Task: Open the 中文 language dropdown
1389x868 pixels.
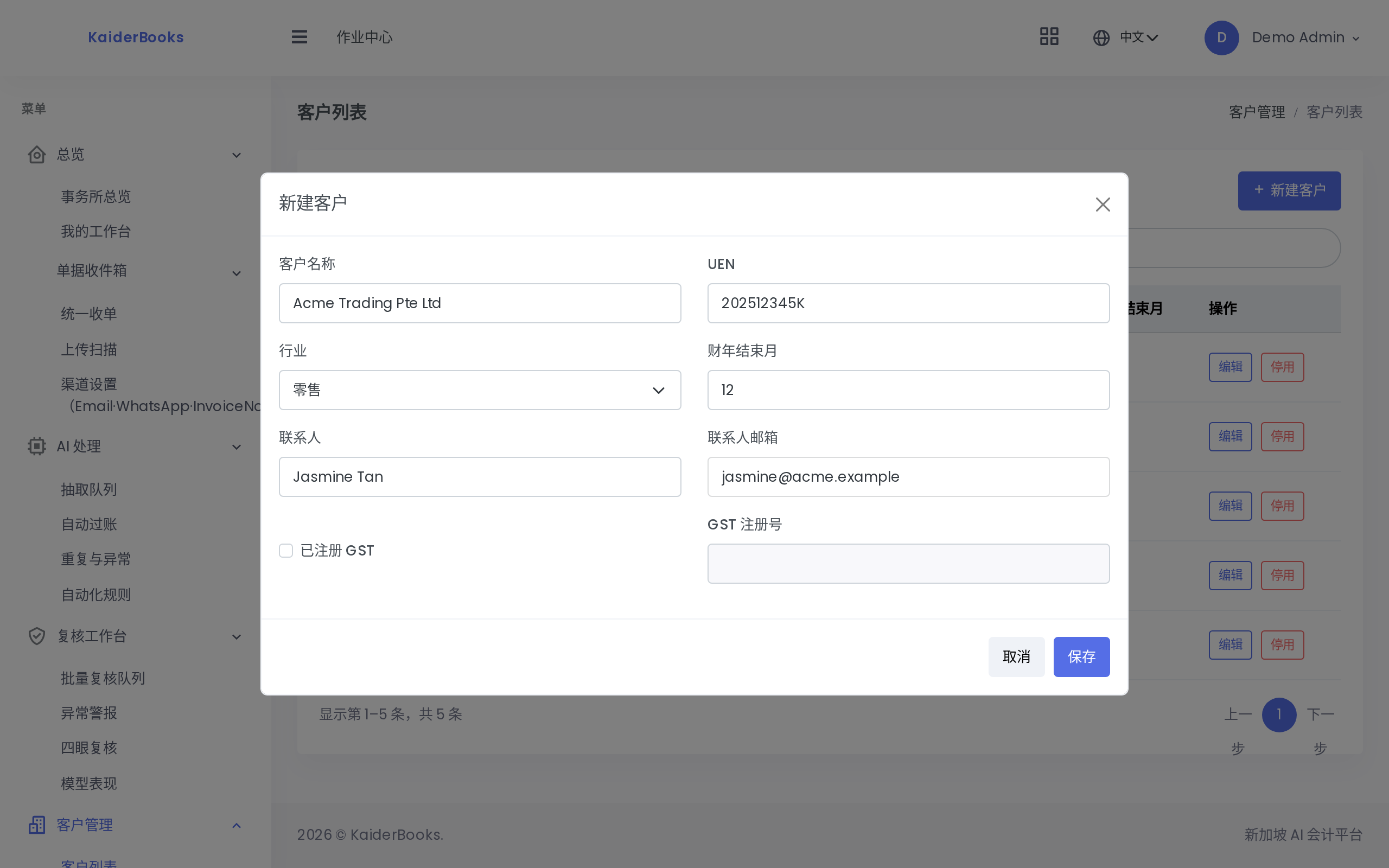Action: [x=1139, y=37]
